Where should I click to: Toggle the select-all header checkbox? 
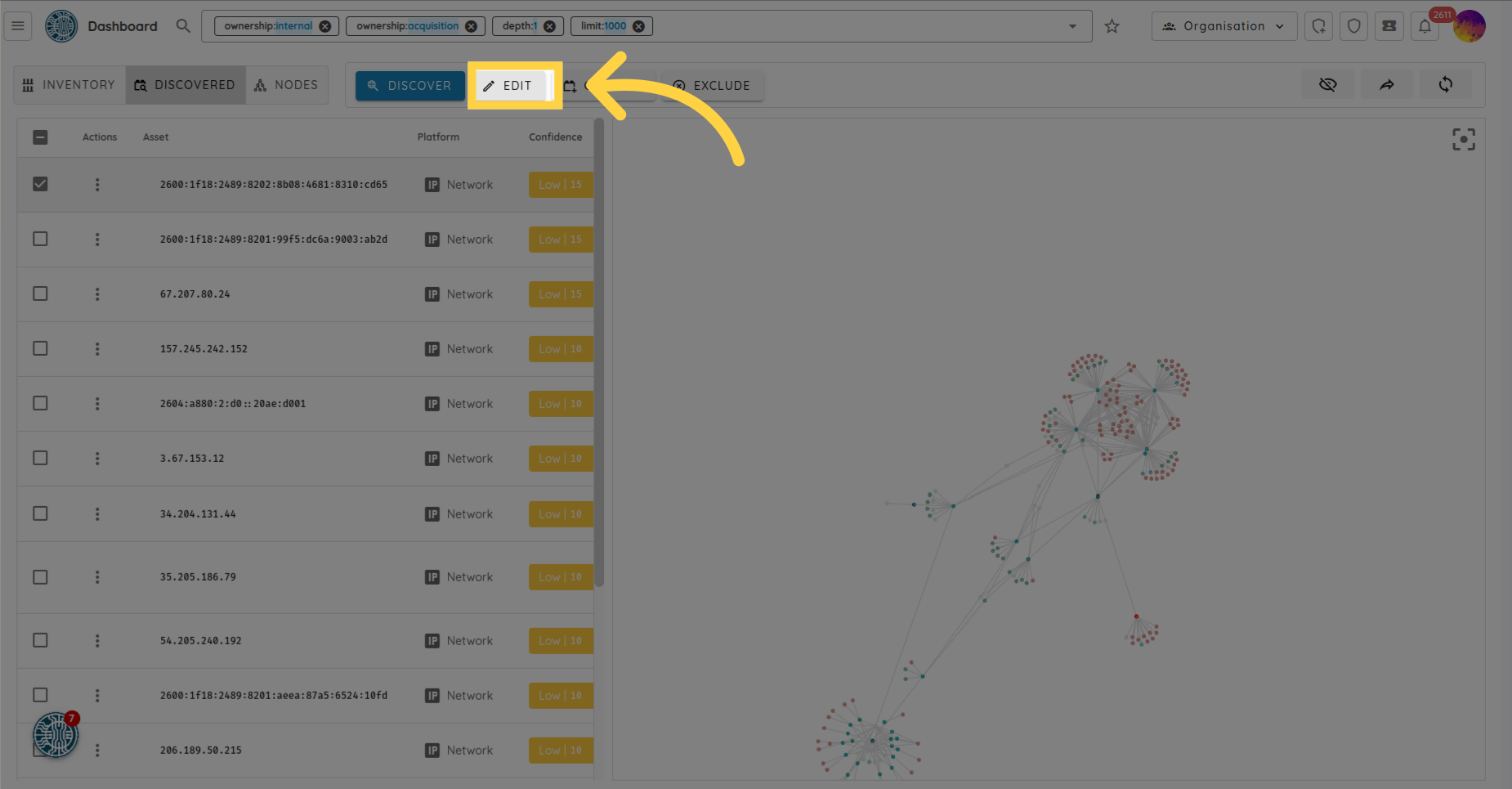click(40, 137)
